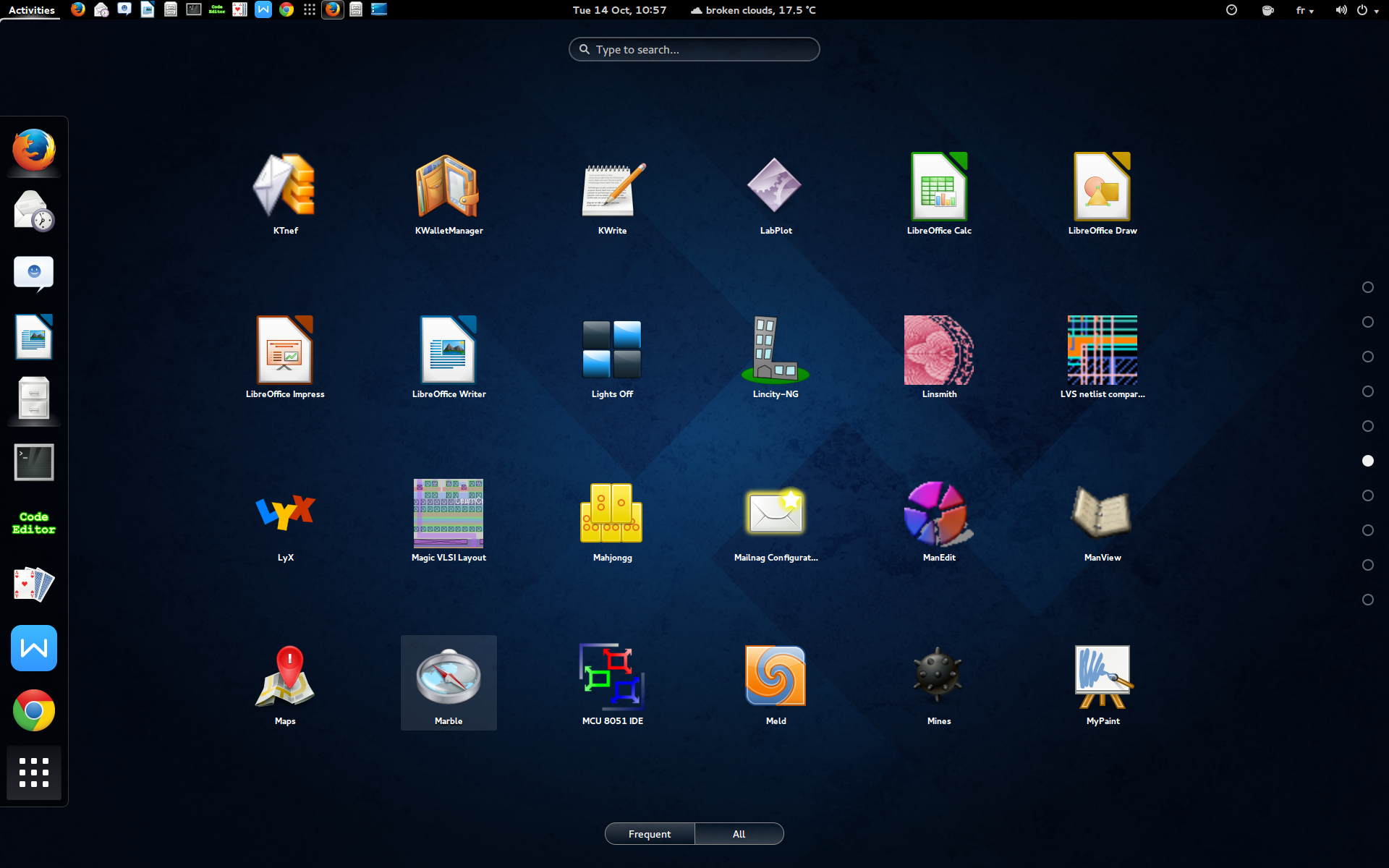The image size is (1389, 868).
Task: Launch the LyX document processor
Action: pyautogui.click(x=285, y=520)
